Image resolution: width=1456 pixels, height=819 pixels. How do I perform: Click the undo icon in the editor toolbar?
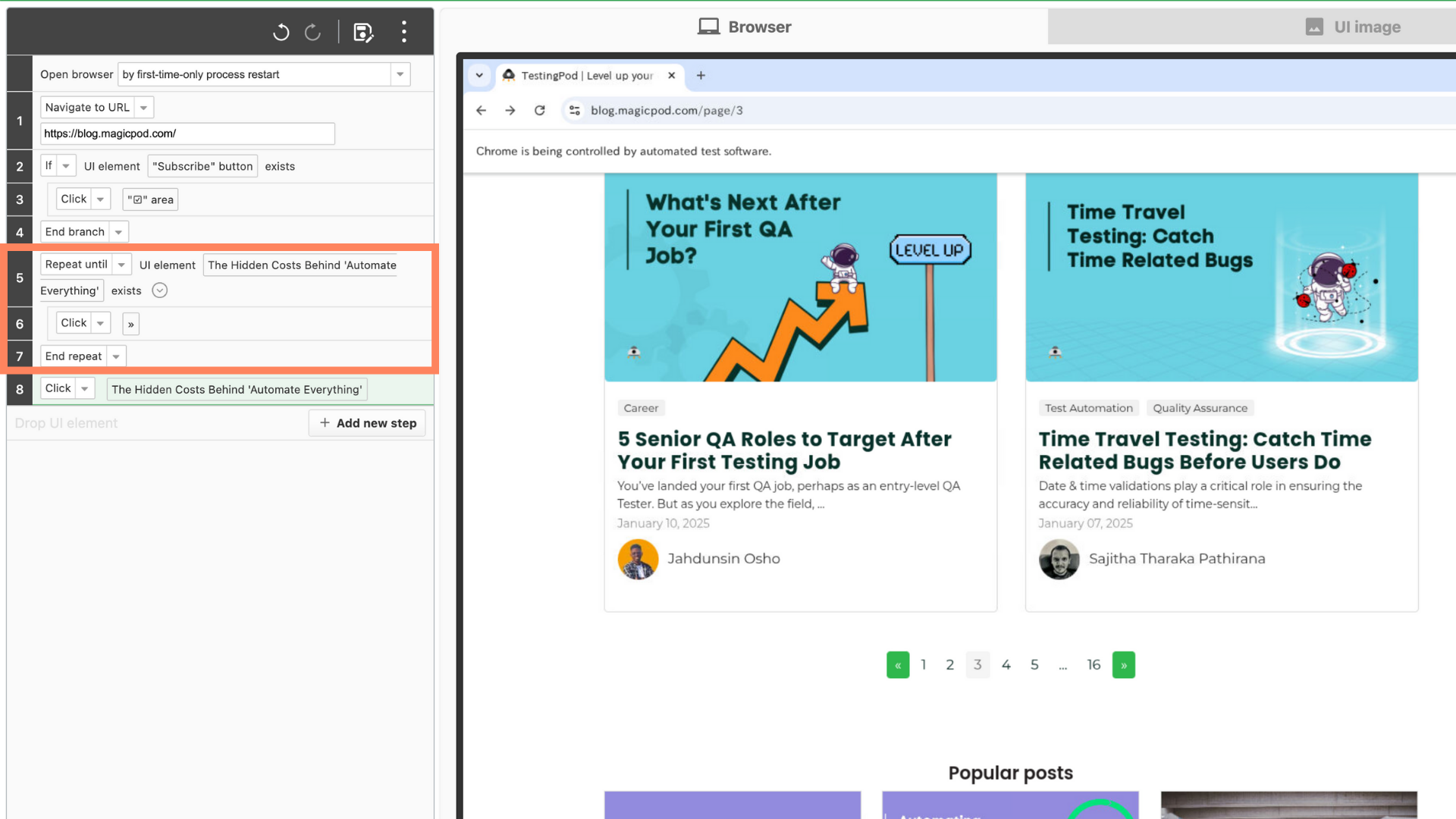281,32
